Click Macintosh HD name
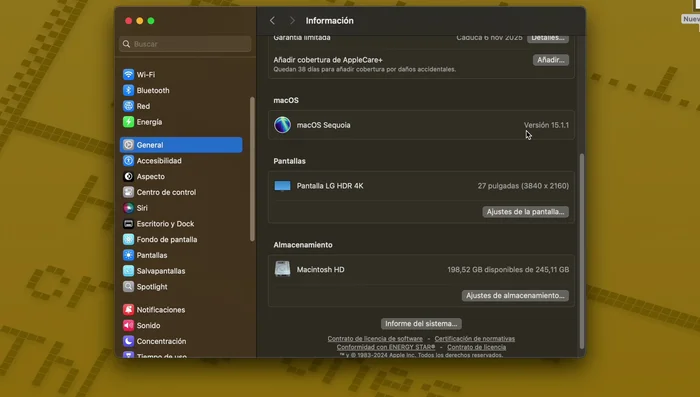Screen dimensions: 700x397 [x=321, y=269]
